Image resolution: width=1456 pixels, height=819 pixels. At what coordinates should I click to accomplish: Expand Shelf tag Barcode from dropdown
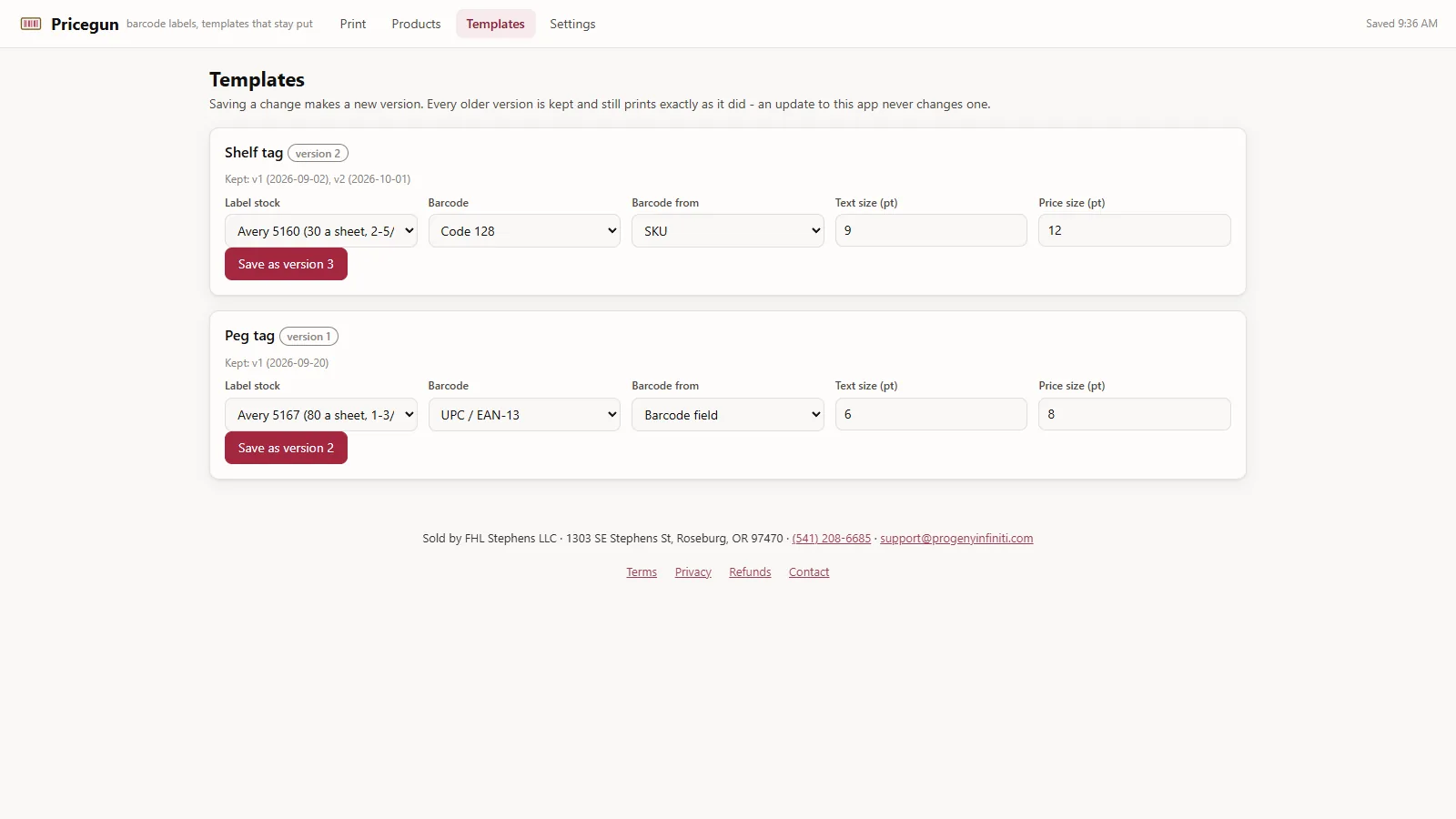(728, 231)
